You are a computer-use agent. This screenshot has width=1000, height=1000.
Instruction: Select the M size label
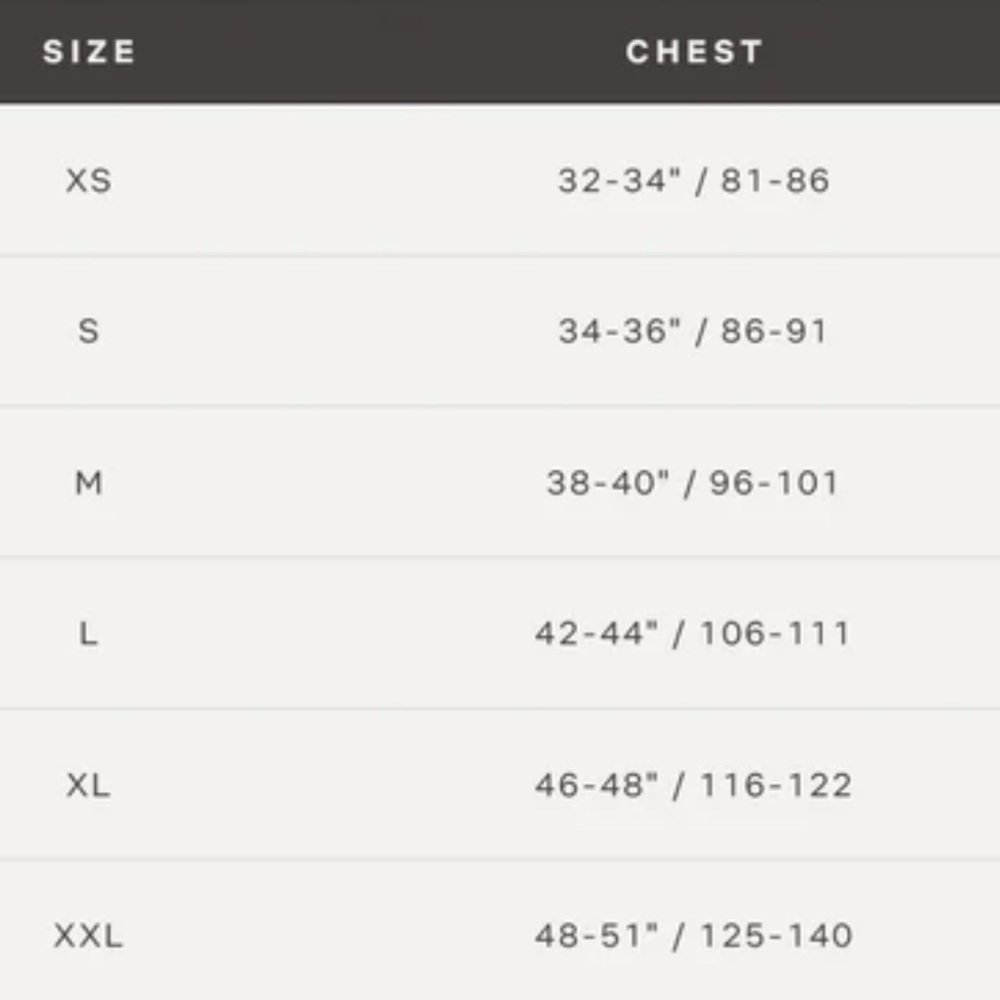(x=88, y=483)
